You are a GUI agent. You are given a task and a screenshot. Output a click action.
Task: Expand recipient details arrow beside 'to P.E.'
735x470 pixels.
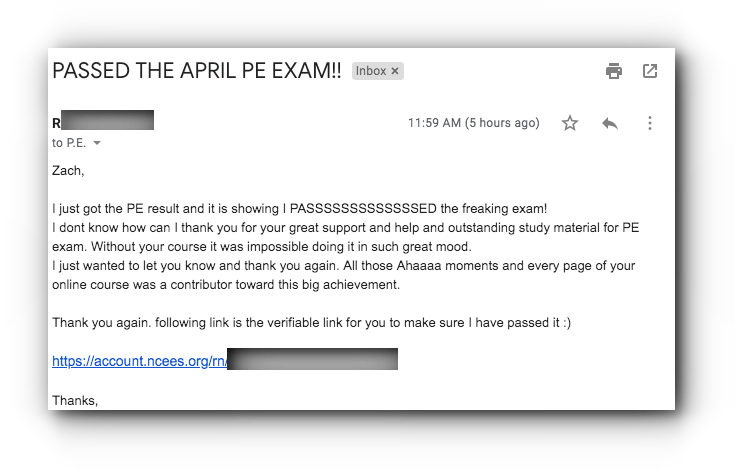click(97, 143)
